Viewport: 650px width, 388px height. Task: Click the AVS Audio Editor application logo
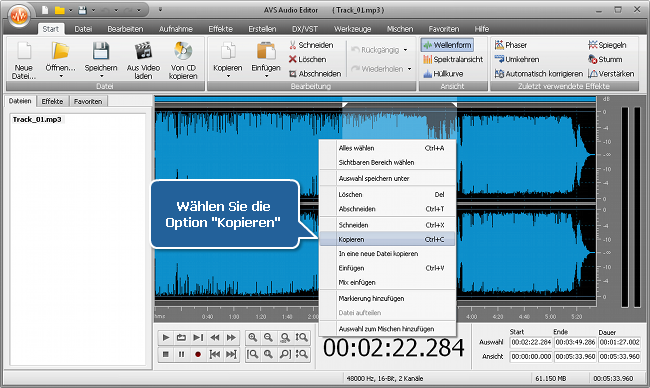(x=19, y=16)
